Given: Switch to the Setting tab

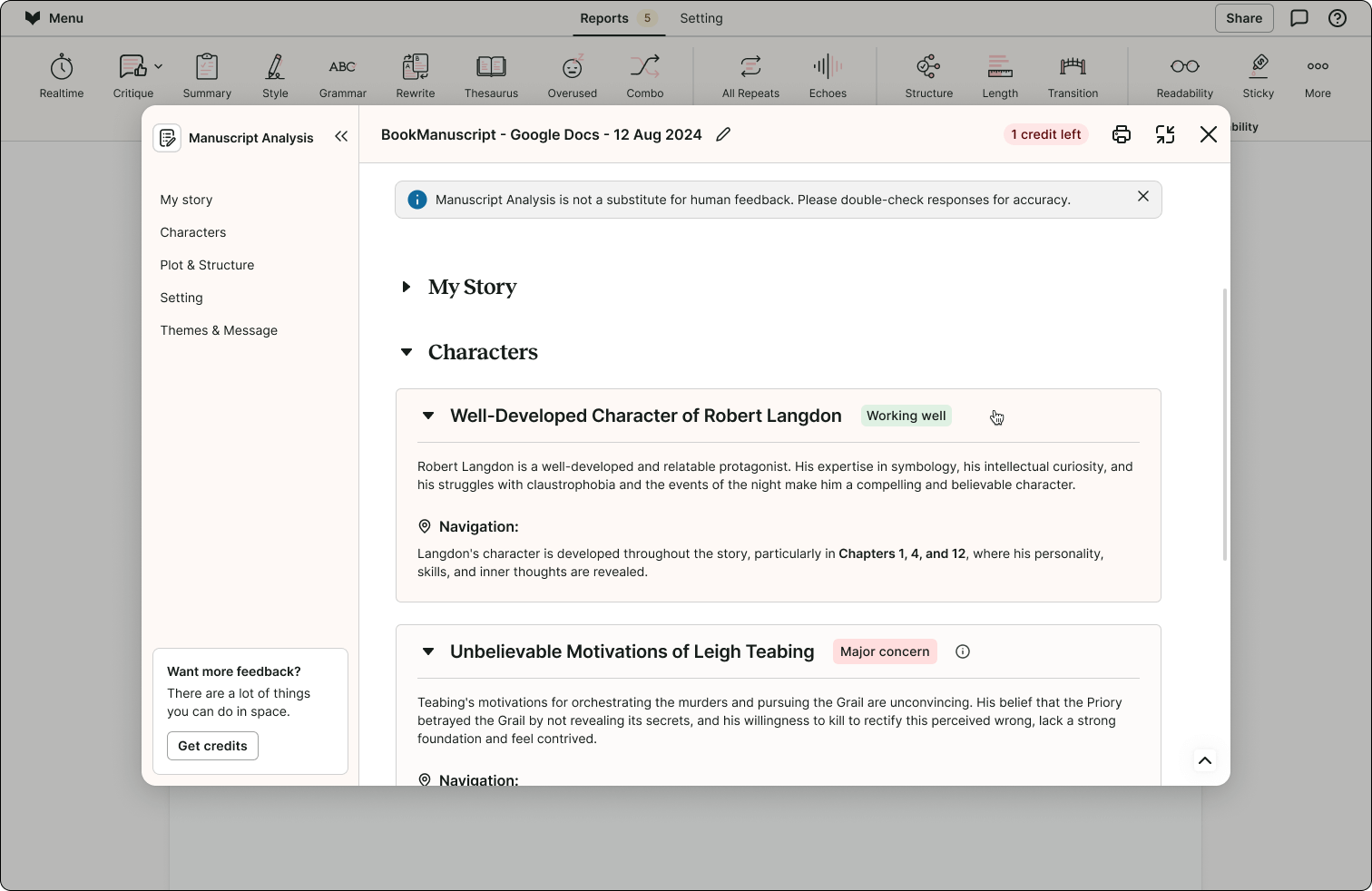Looking at the screenshot, I should [x=701, y=18].
